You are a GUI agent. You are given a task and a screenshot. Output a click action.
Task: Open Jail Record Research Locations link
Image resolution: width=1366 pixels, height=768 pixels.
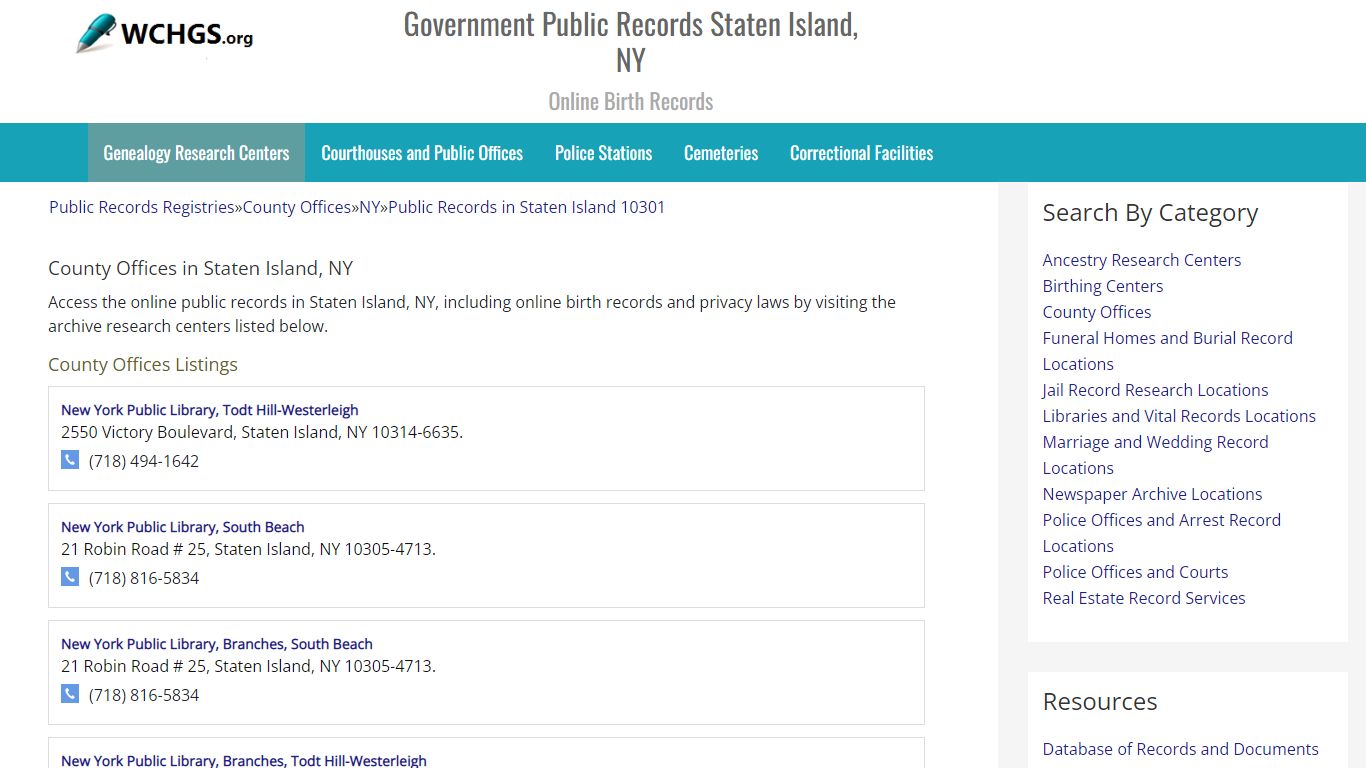[1155, 390]
